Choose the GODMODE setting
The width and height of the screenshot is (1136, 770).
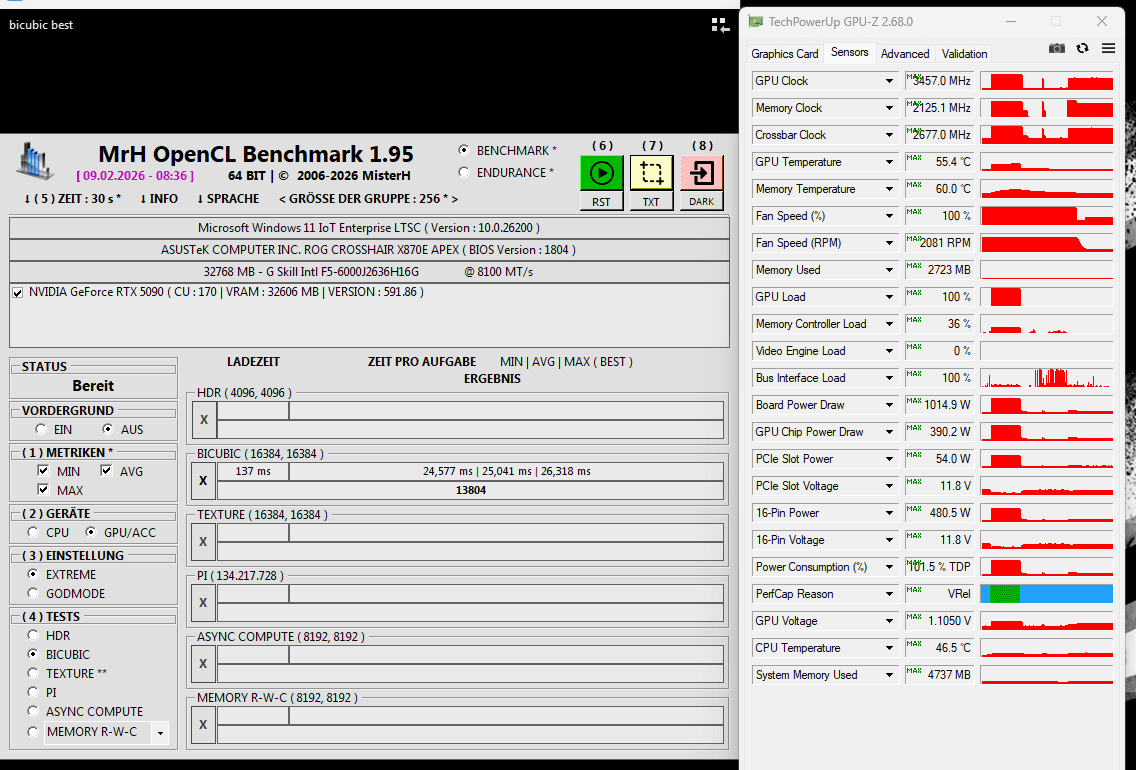coord(33,593)
